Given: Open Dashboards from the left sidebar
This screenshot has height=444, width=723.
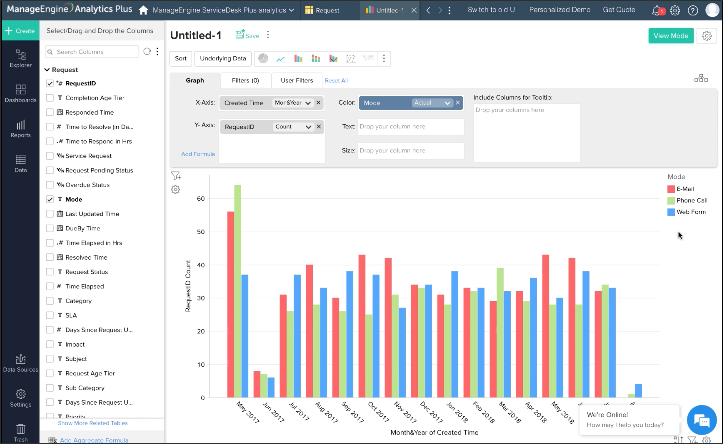Looking at the screenshot, I should point(20,96).
